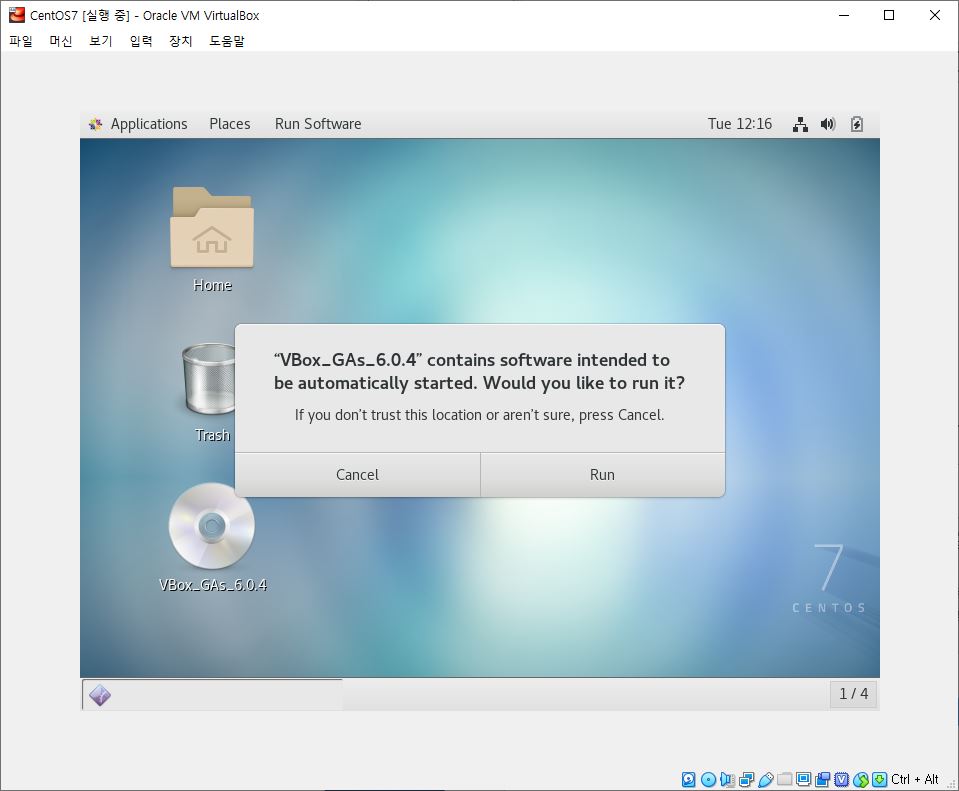959x791 pixels.
Task: Open the 파일 menu
Action: click(21, 41)
